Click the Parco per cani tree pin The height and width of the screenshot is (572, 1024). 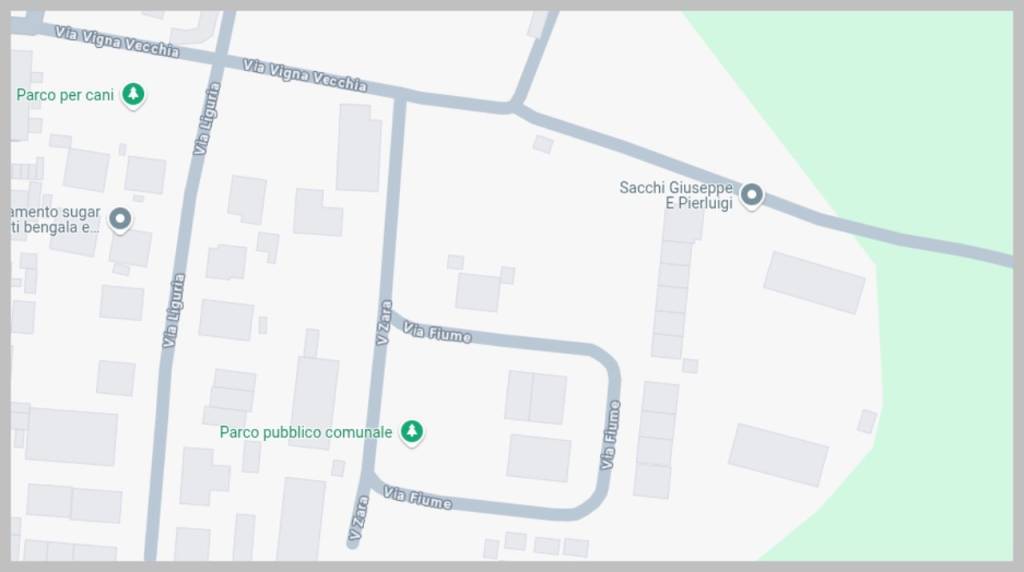click(x=133, y=95)
